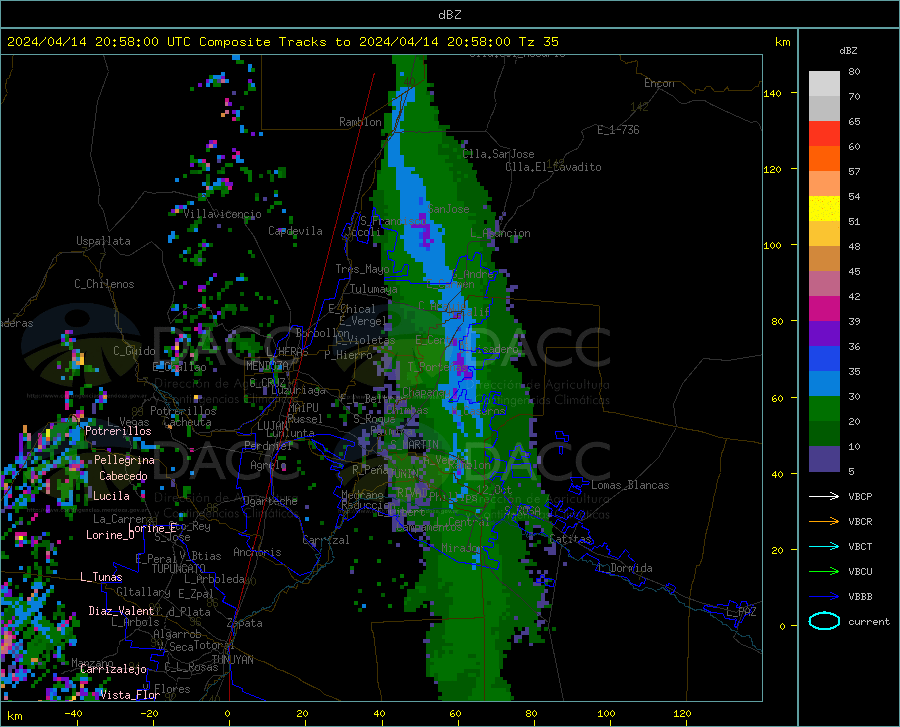The width and height of the screenshot is (900, 727).
Task: Select the light blue 35 dBZ swatch
Action: pos(824,384)
